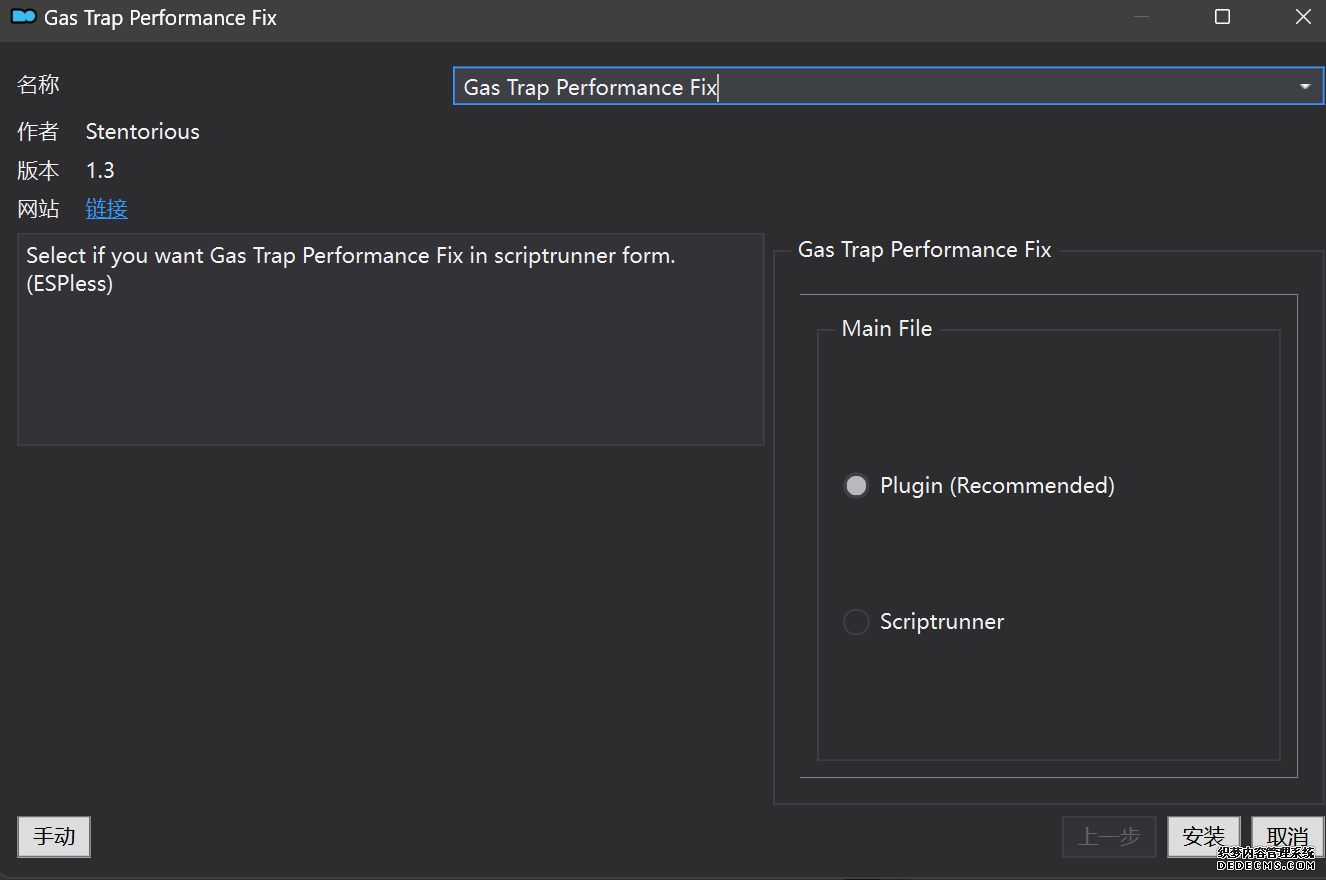Click the Mod Organizer icon in title bar
The image size is (1326, 880).
(23, 18)
